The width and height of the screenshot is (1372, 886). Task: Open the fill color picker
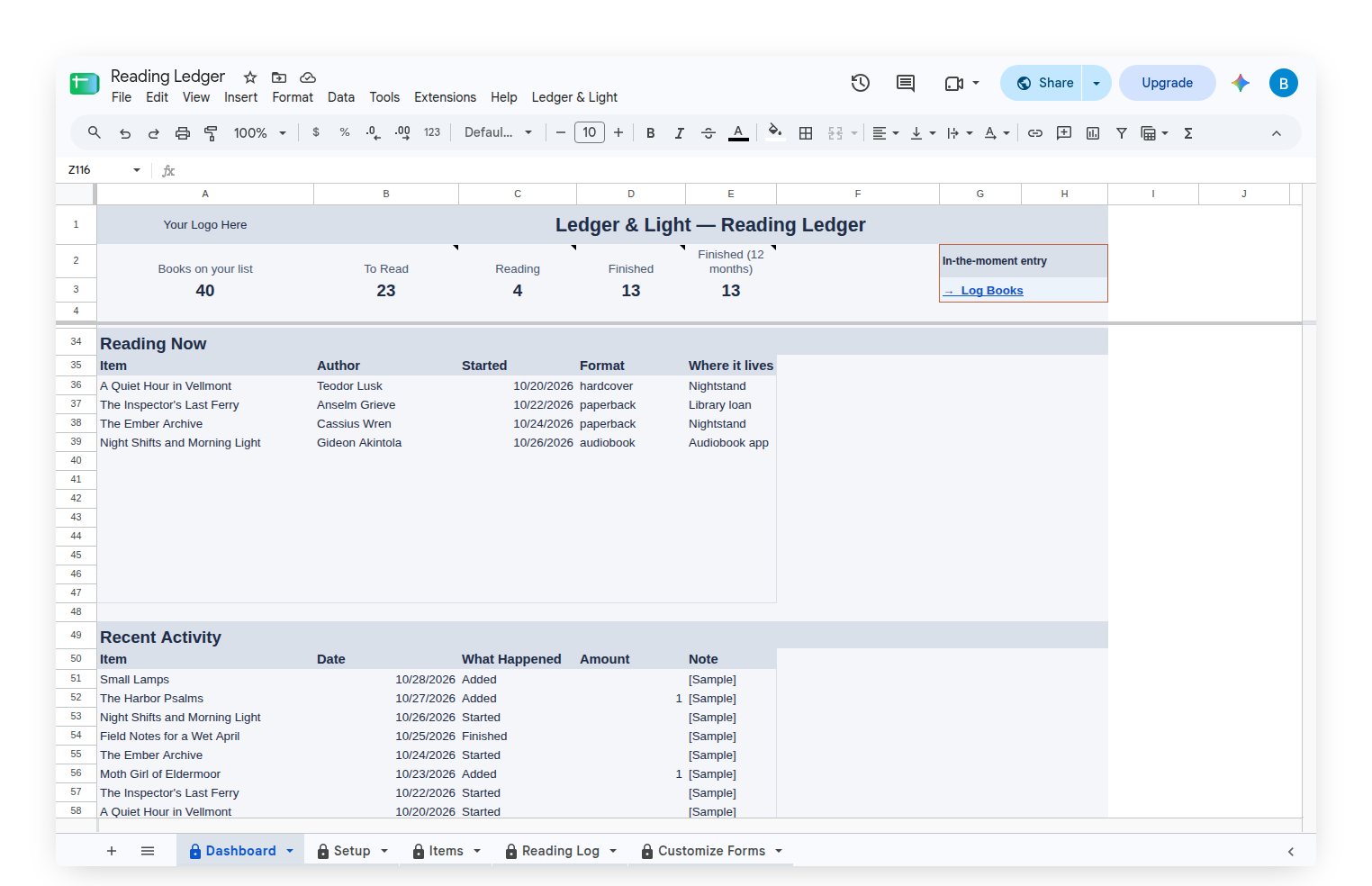[775, 132]
